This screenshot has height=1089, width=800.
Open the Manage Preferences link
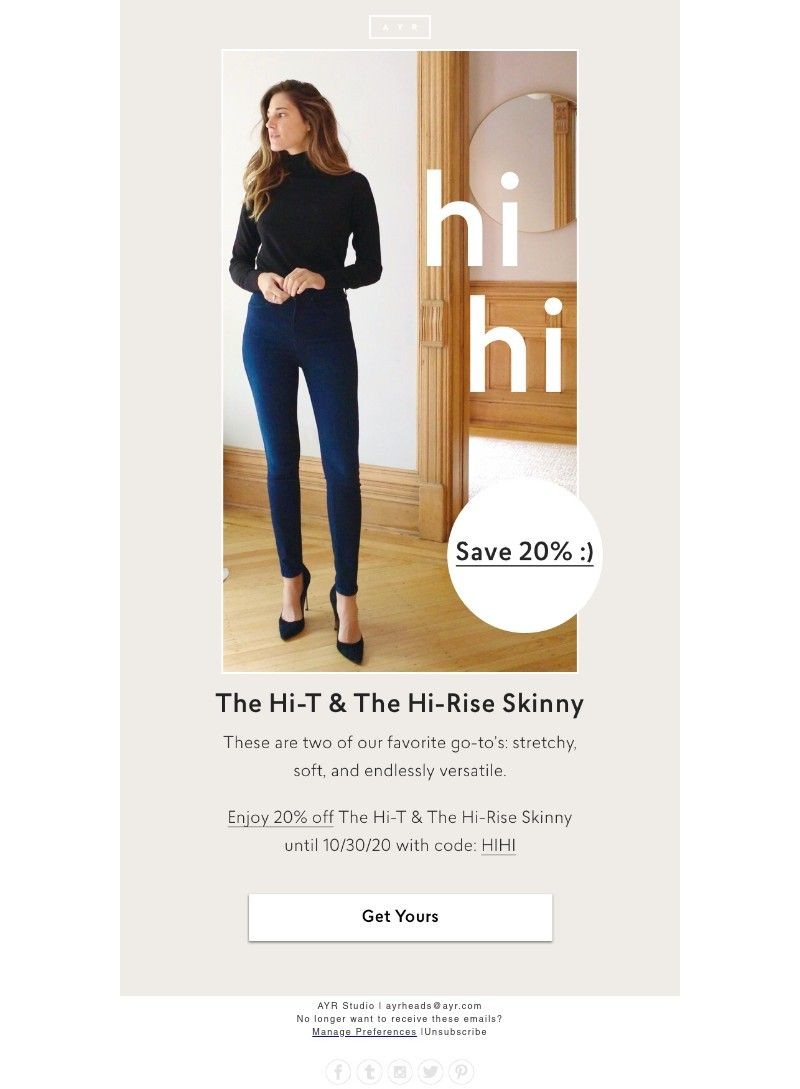364,1032
